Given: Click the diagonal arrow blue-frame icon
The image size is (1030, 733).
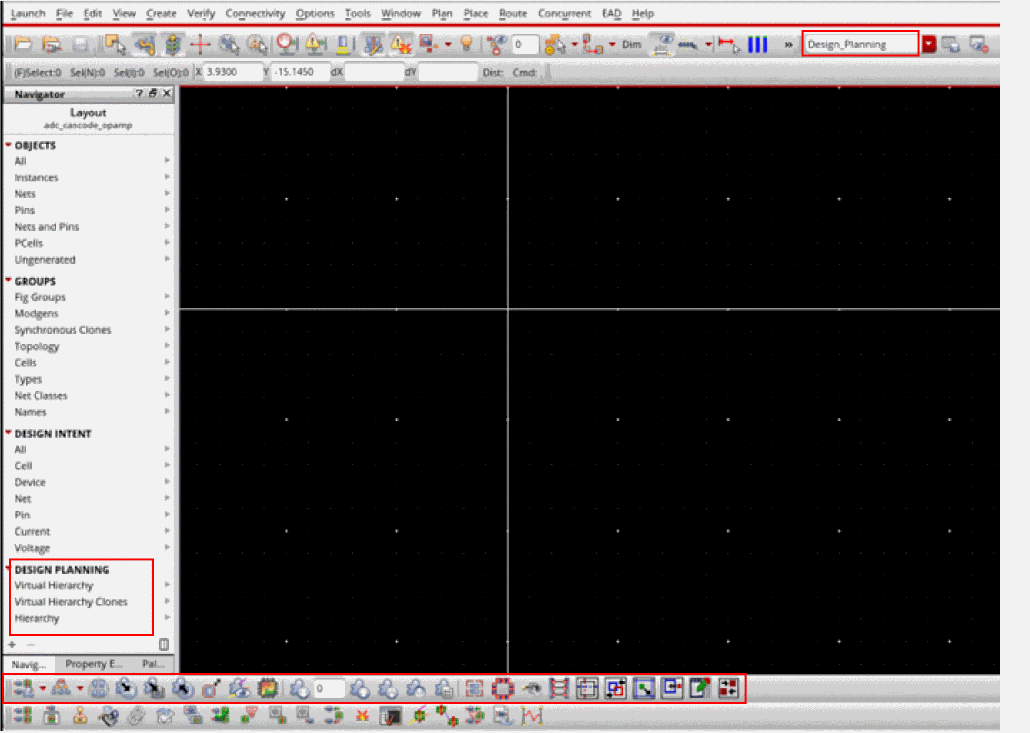Looking at the screenshot, I should click(x=644, y=688).
